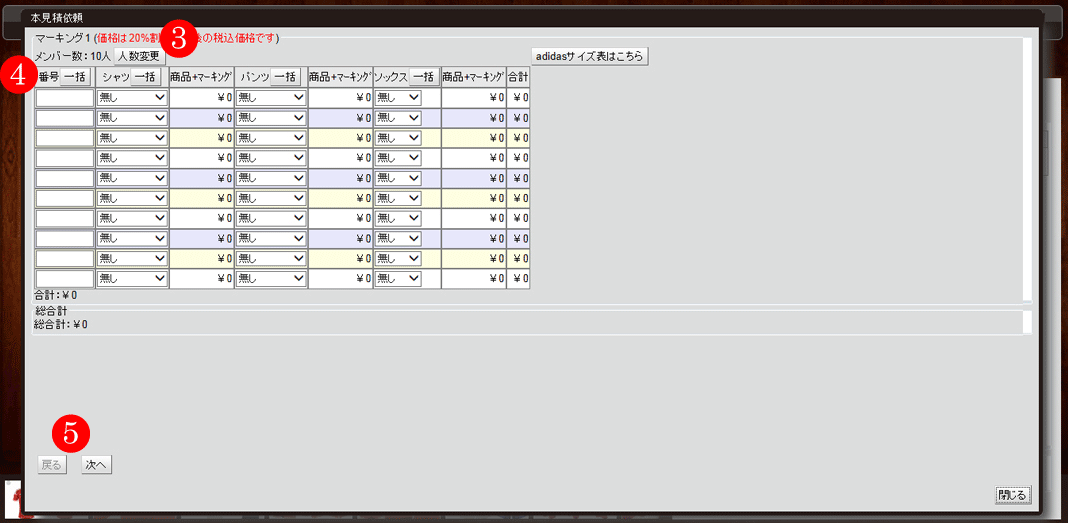1068x523 pixels.
Task: Open パンツ dropdown in third member row
Action: [x=271, y=138]
